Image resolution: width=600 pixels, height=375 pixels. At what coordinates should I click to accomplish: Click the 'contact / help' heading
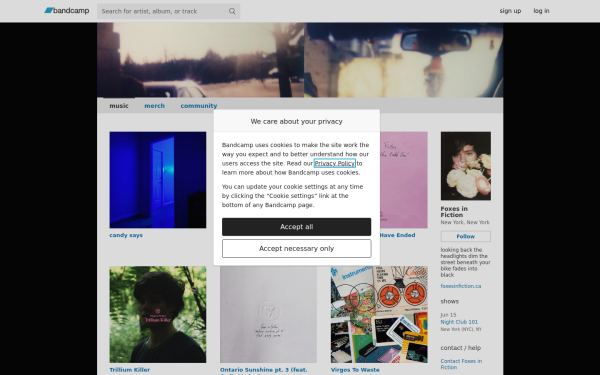click(x=460, y=348)
